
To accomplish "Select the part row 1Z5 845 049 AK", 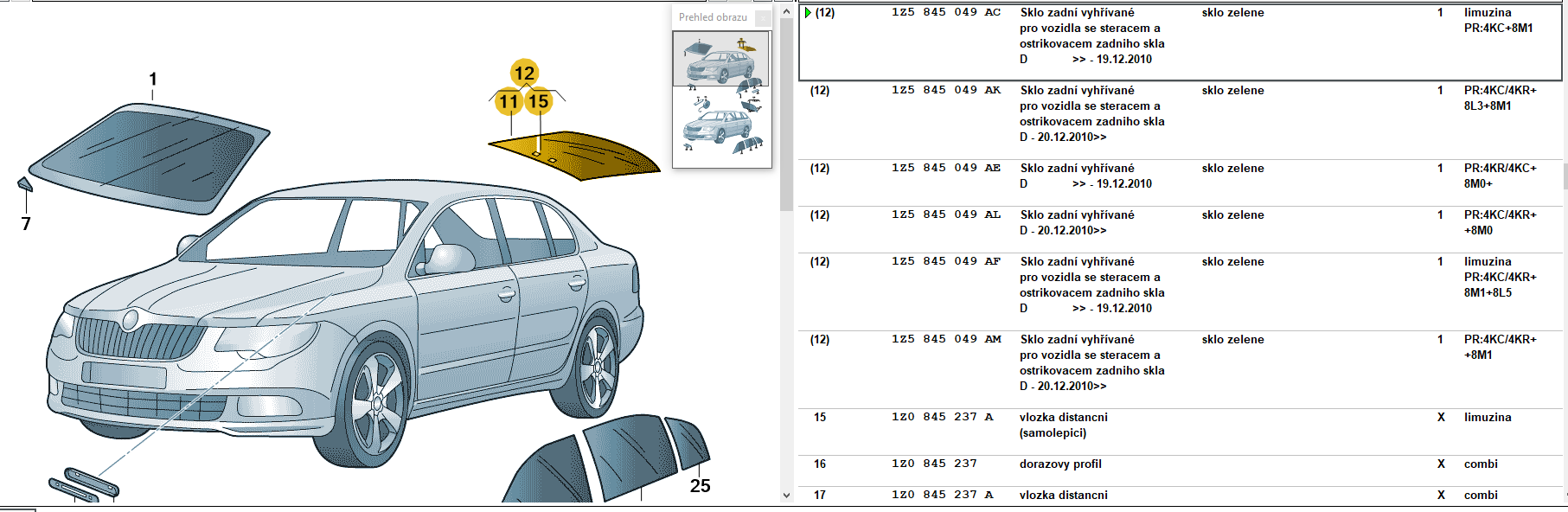I will (x=946, y=91).
